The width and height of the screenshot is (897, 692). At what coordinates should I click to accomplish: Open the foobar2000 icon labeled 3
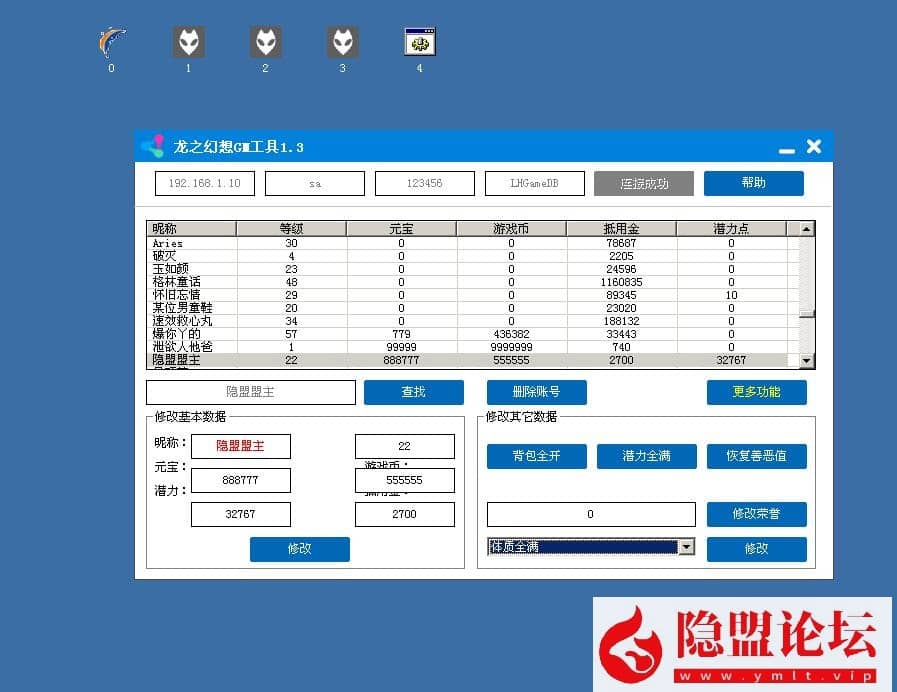point(342,40)
